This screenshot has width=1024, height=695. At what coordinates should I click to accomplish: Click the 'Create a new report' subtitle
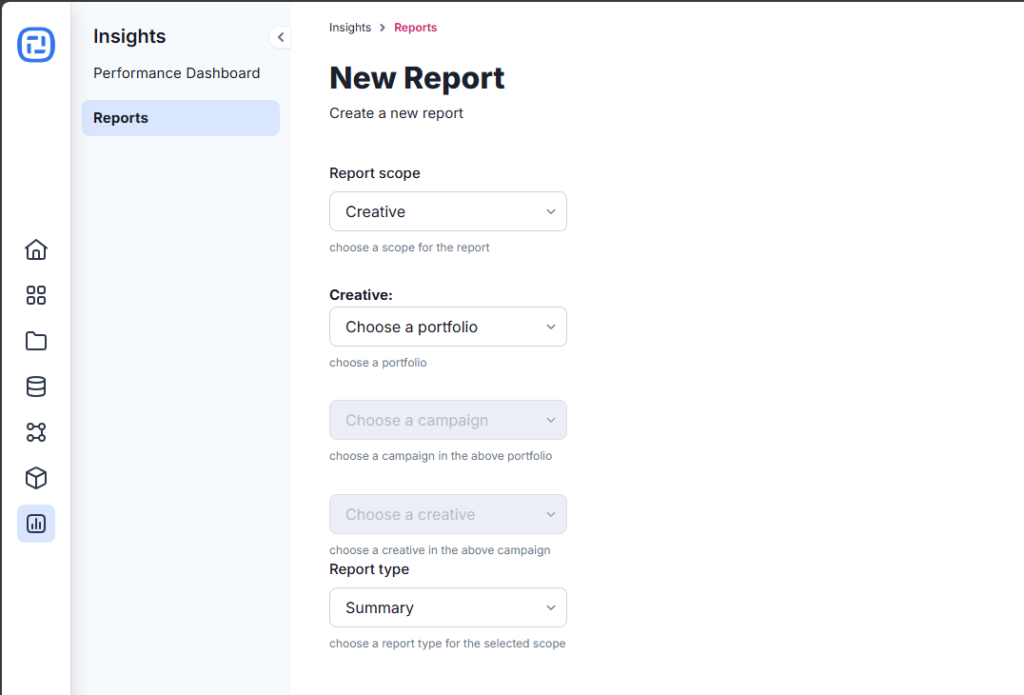click(396, 113)
